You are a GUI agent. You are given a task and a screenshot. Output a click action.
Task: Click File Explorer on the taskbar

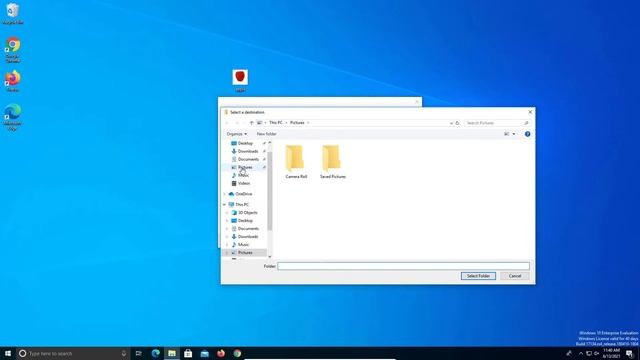[x=172, y=353]
